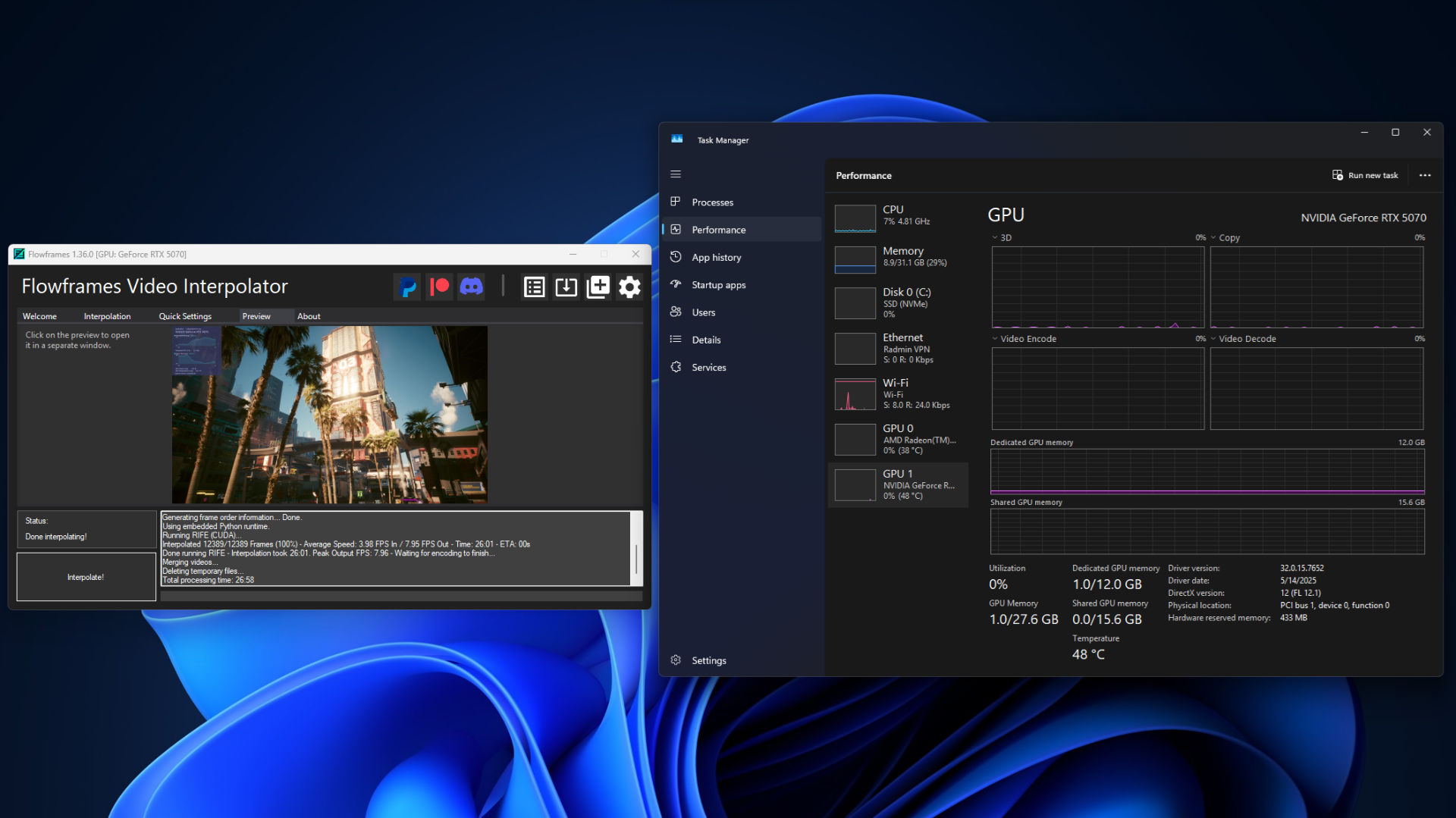
Task: Switch to the Interpolation tab
Action: point(107,316)
